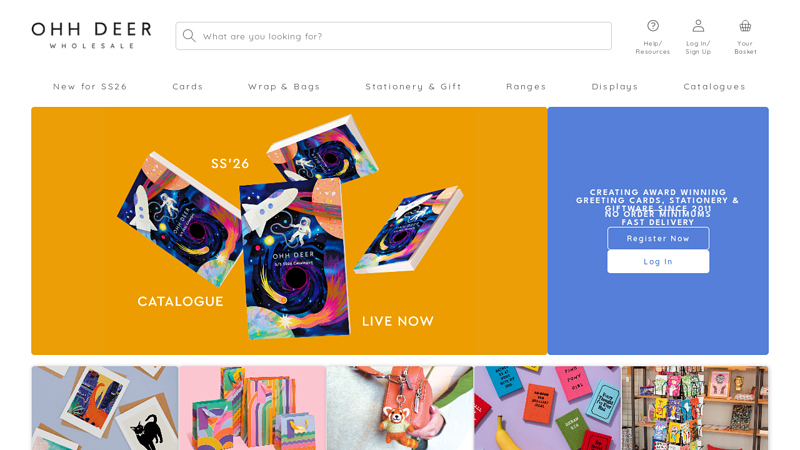Screen dimensions: 800x450
Task: Select the red panda keyring thumbnail
Action: [x=399, y=408]
